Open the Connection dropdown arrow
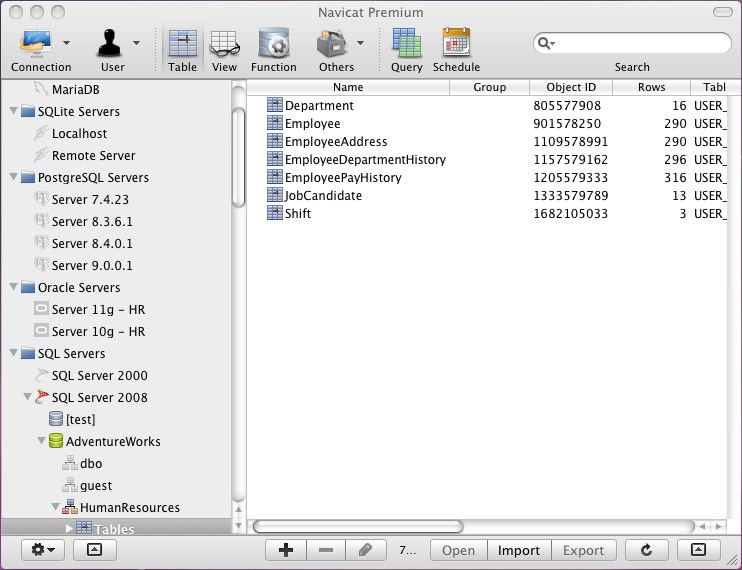This screenshot has width=742, height=570. click(x=67, y=43)
